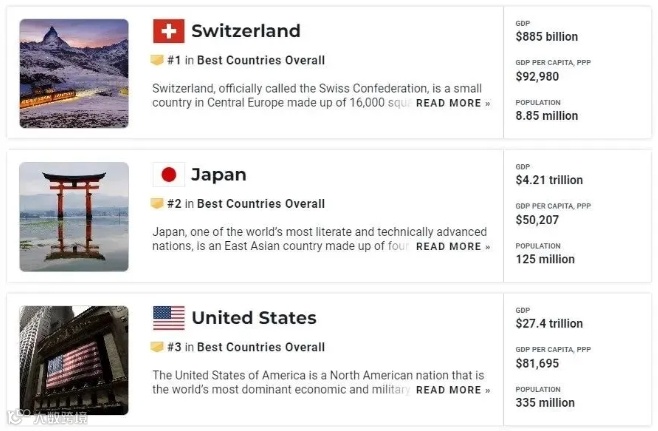The image size is (658, 431).
Task: Expand Switzerland description with Read More
Action: click(x=453, y=103)
